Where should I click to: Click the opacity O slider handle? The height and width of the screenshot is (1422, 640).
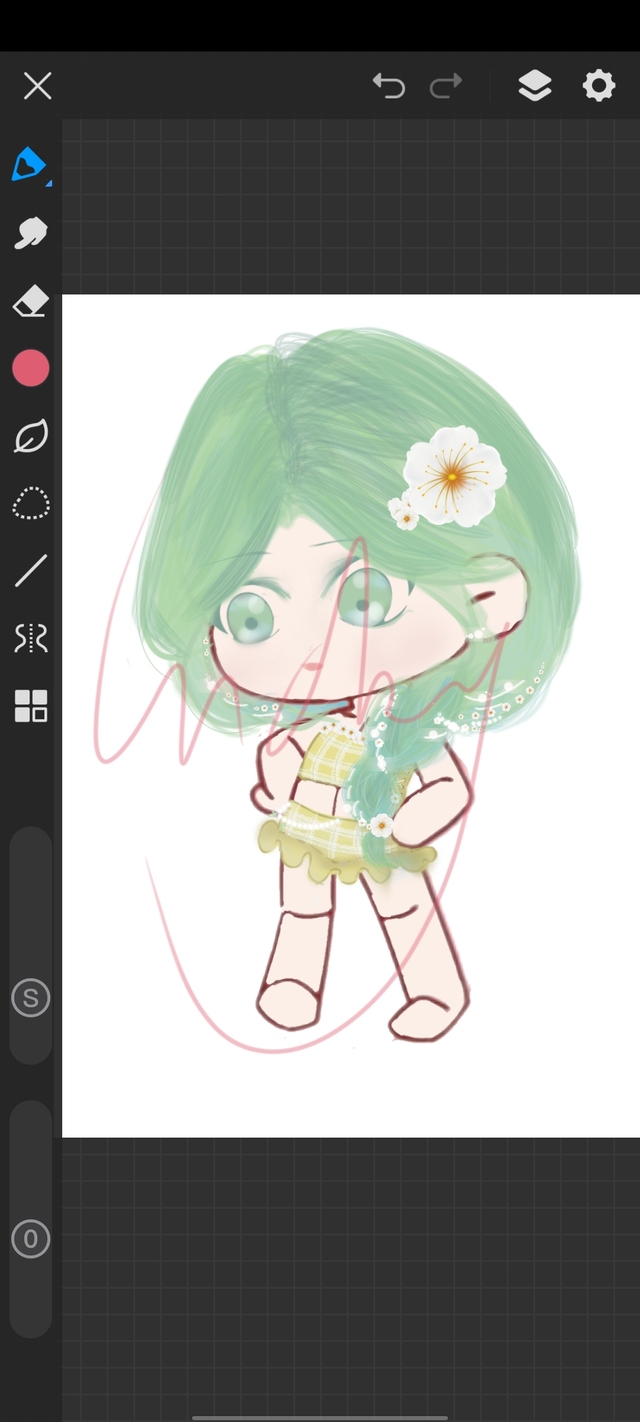30,1240
